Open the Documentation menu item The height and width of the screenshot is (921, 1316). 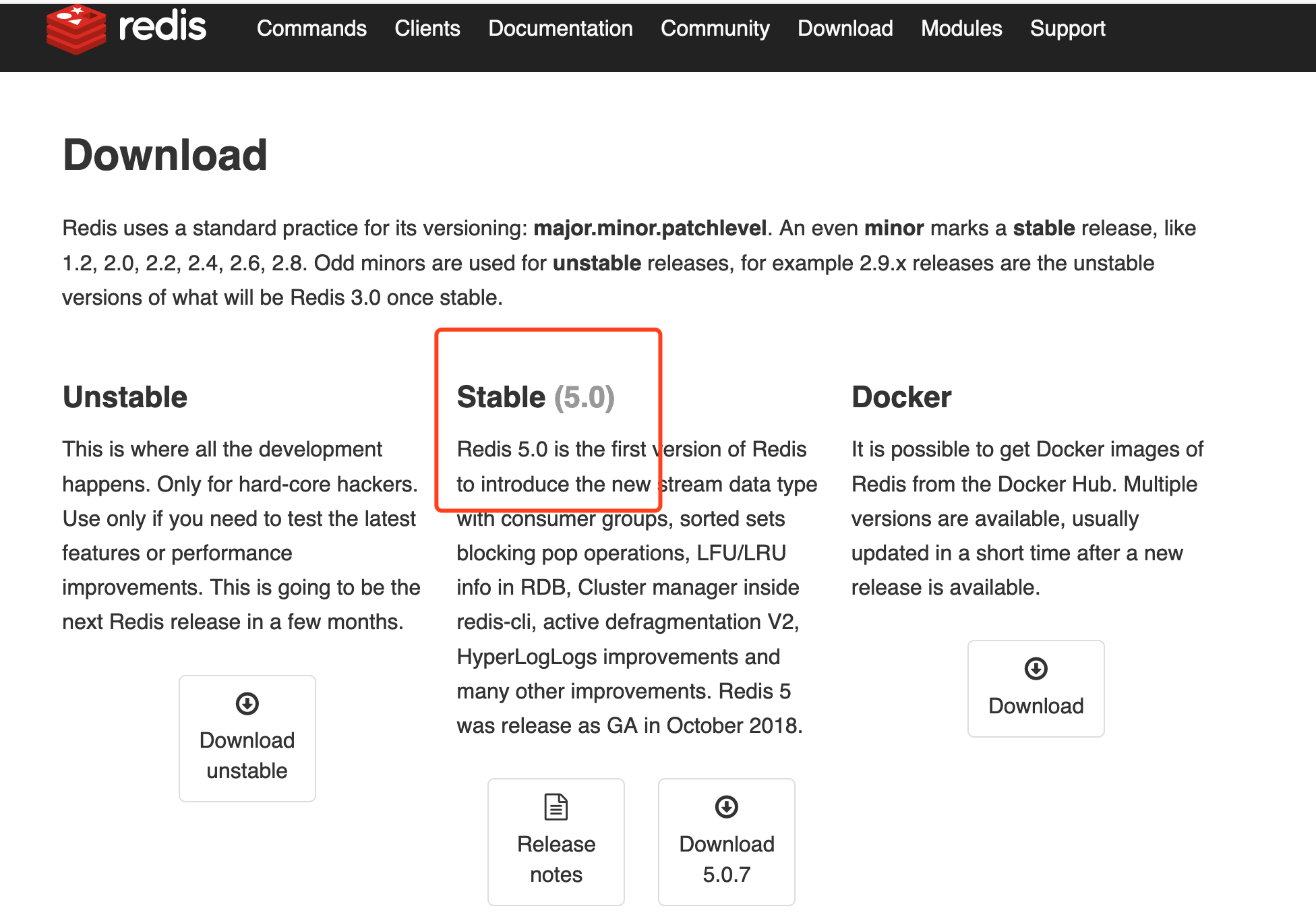click(560, 28)
